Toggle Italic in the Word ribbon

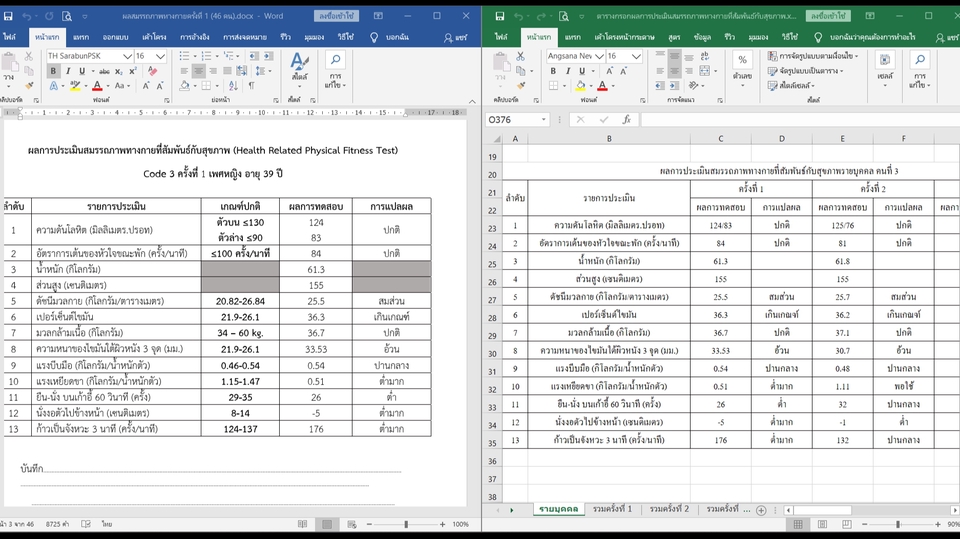(x=67, y=71)
